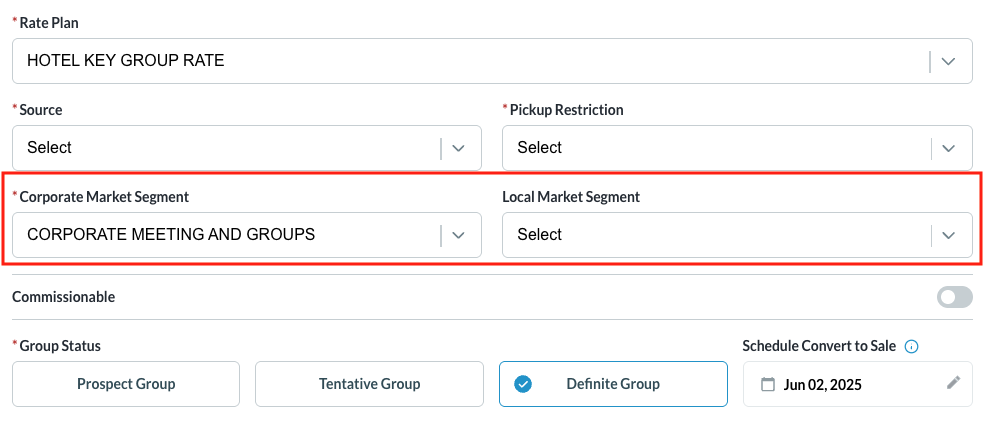
Task: Open the Local Market Segment dropdown arrow
Action: [949, 235]
